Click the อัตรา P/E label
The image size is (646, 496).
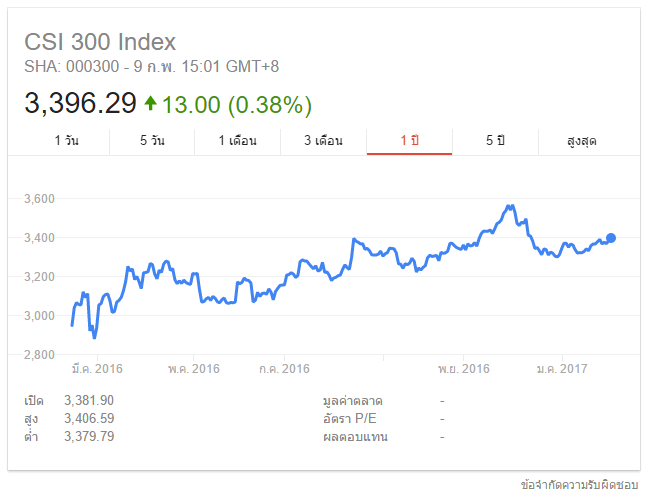(350, 419)
